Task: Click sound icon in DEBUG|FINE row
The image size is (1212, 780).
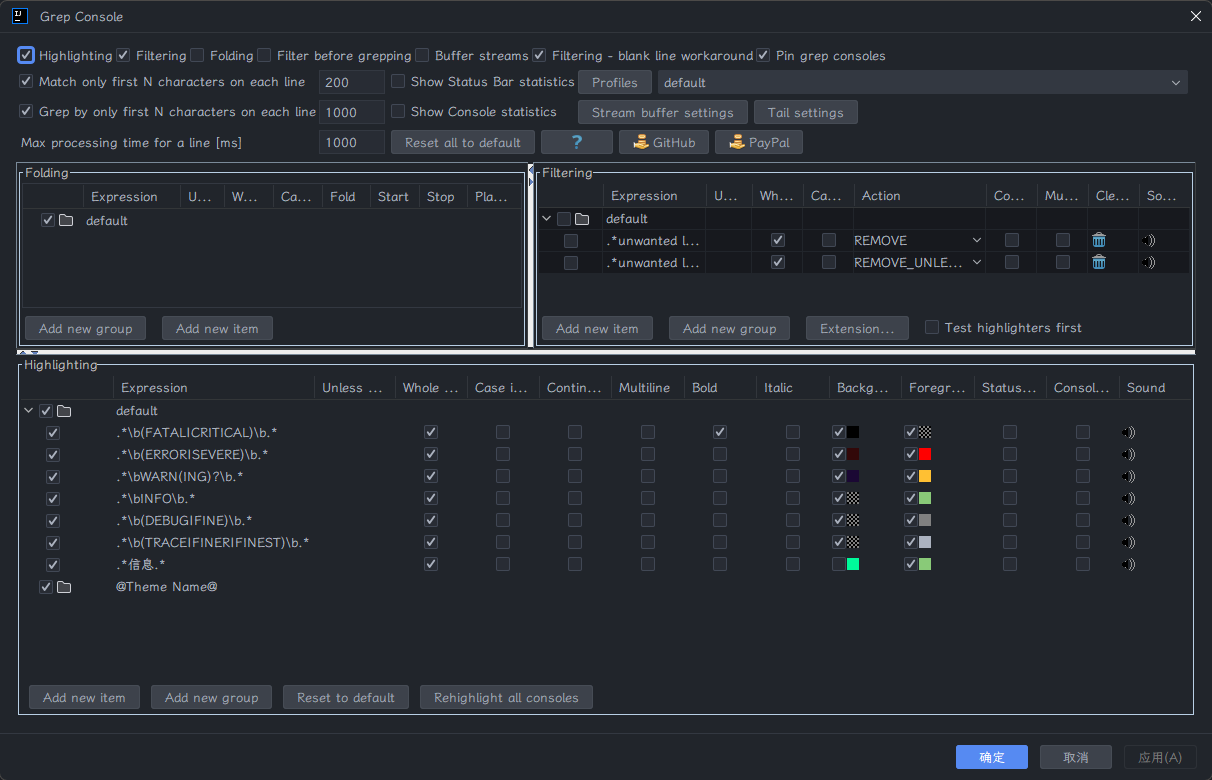Action: (x=1129, y=521)
